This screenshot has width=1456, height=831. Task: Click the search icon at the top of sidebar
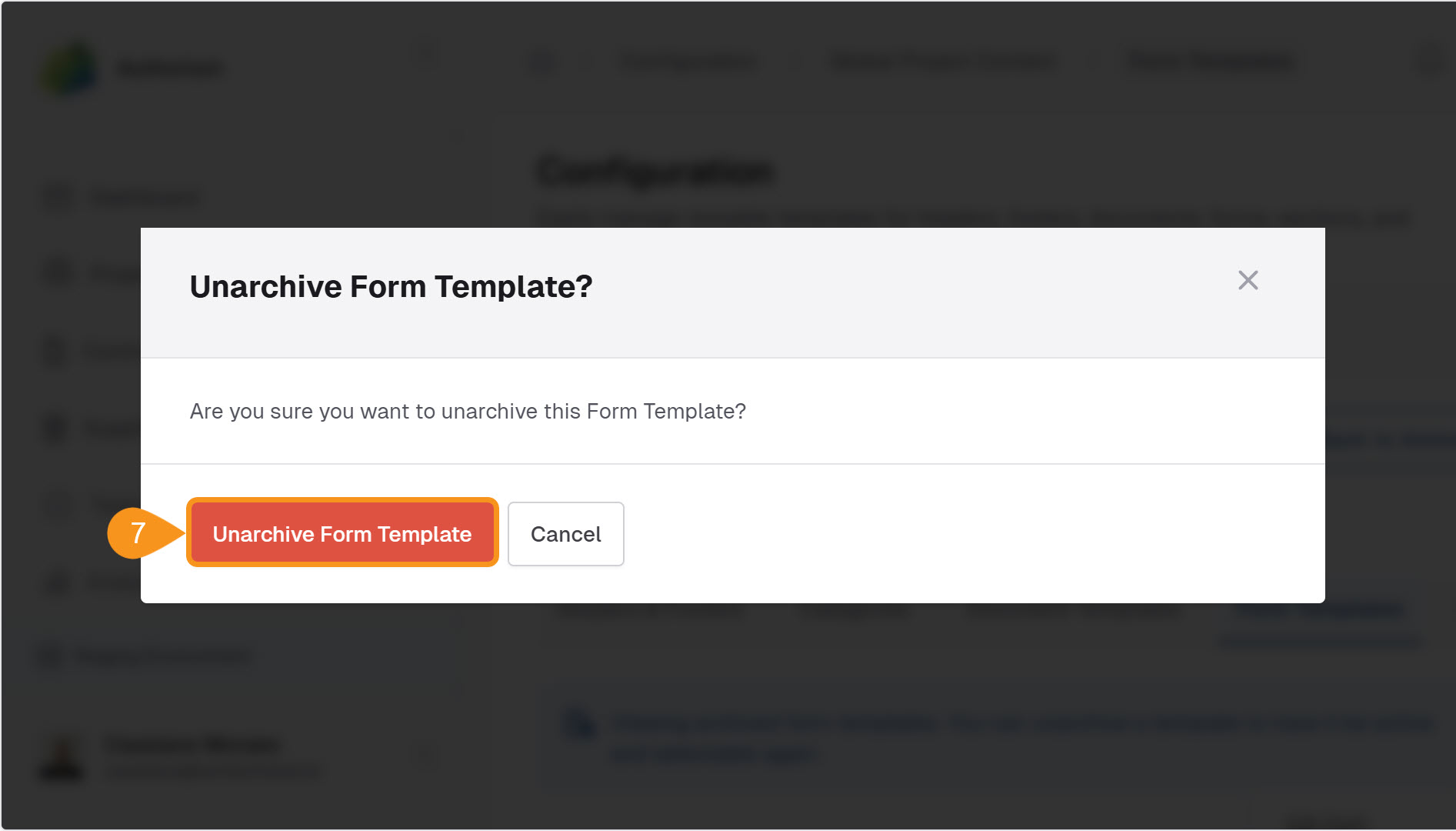(x=425, y=55)
